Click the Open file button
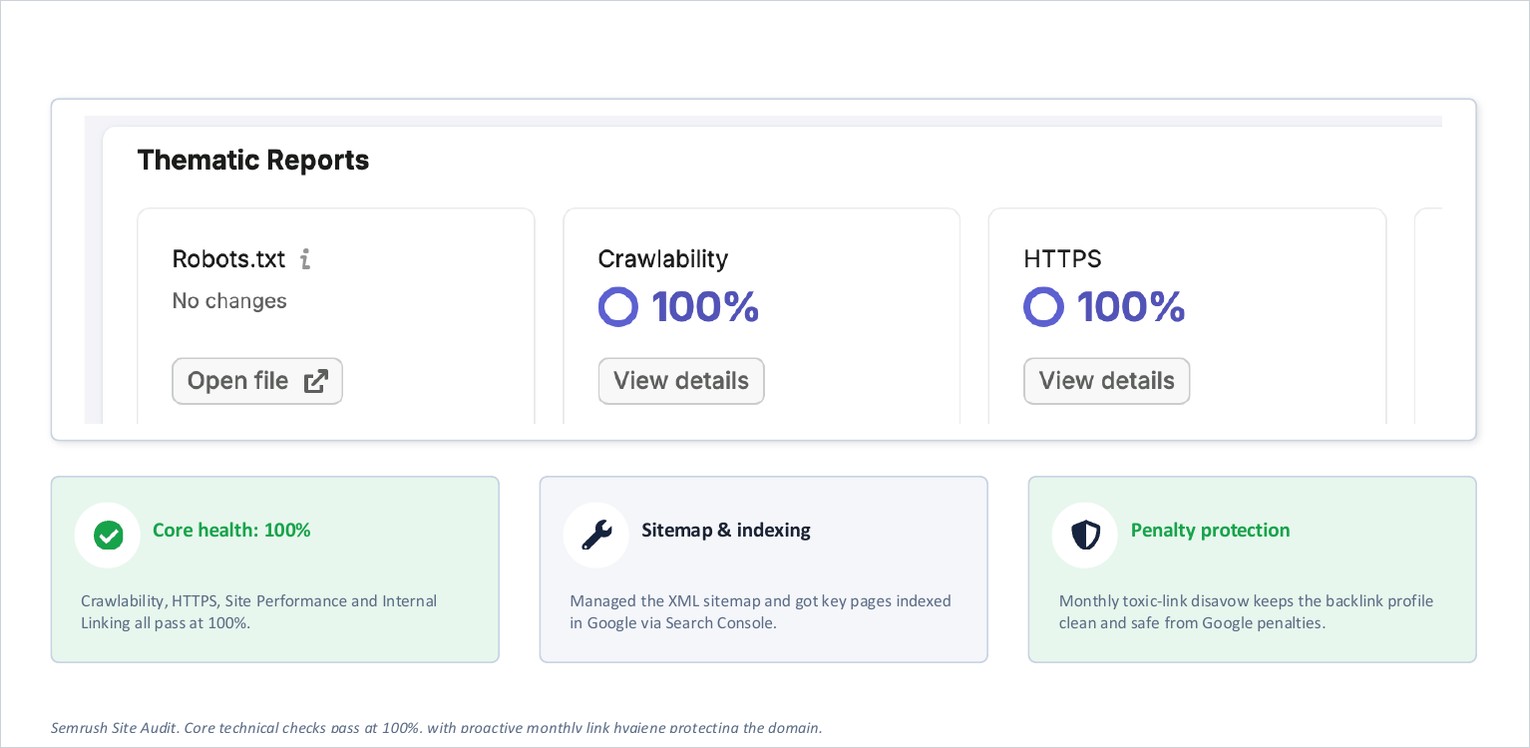This screenshot has height=748, width=1530. click(x=257, y=381)
